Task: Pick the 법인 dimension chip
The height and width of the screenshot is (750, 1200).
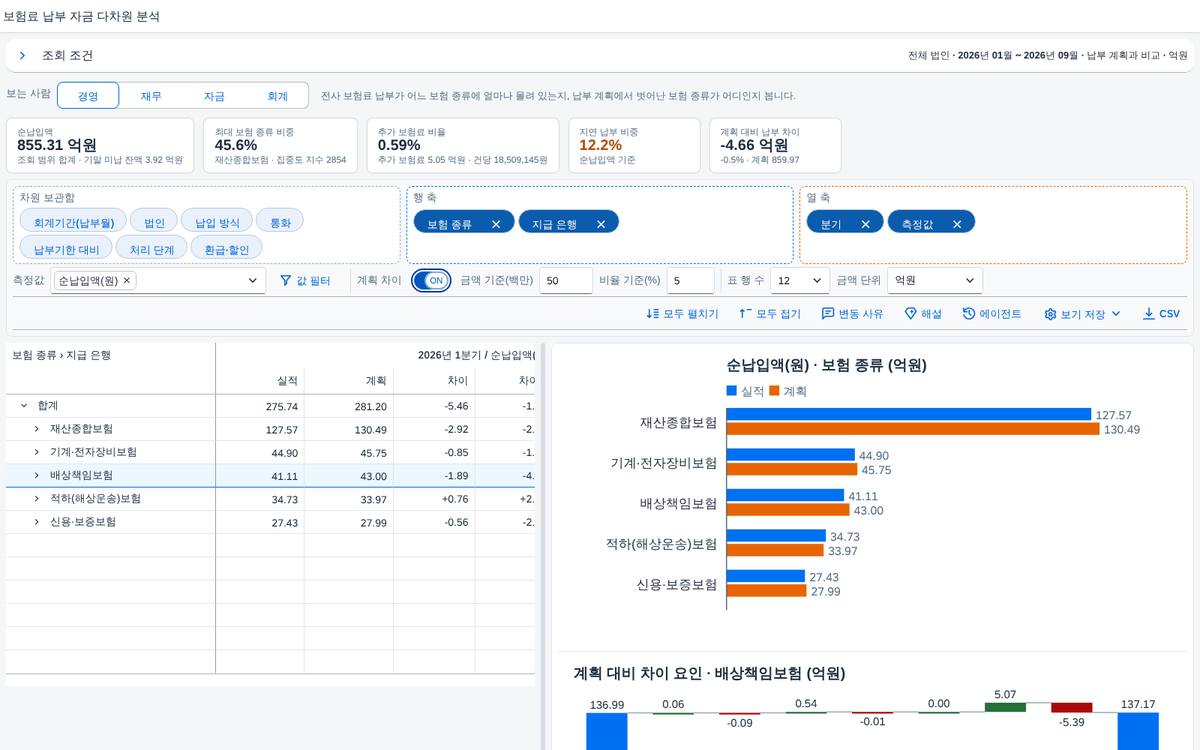Action: (x=154, y=222)
